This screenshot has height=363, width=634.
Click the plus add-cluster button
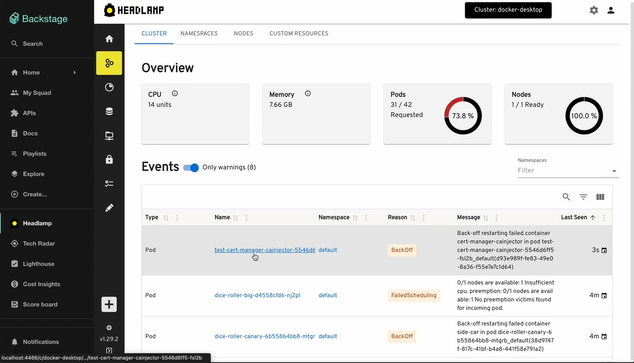tap(109, 304)
